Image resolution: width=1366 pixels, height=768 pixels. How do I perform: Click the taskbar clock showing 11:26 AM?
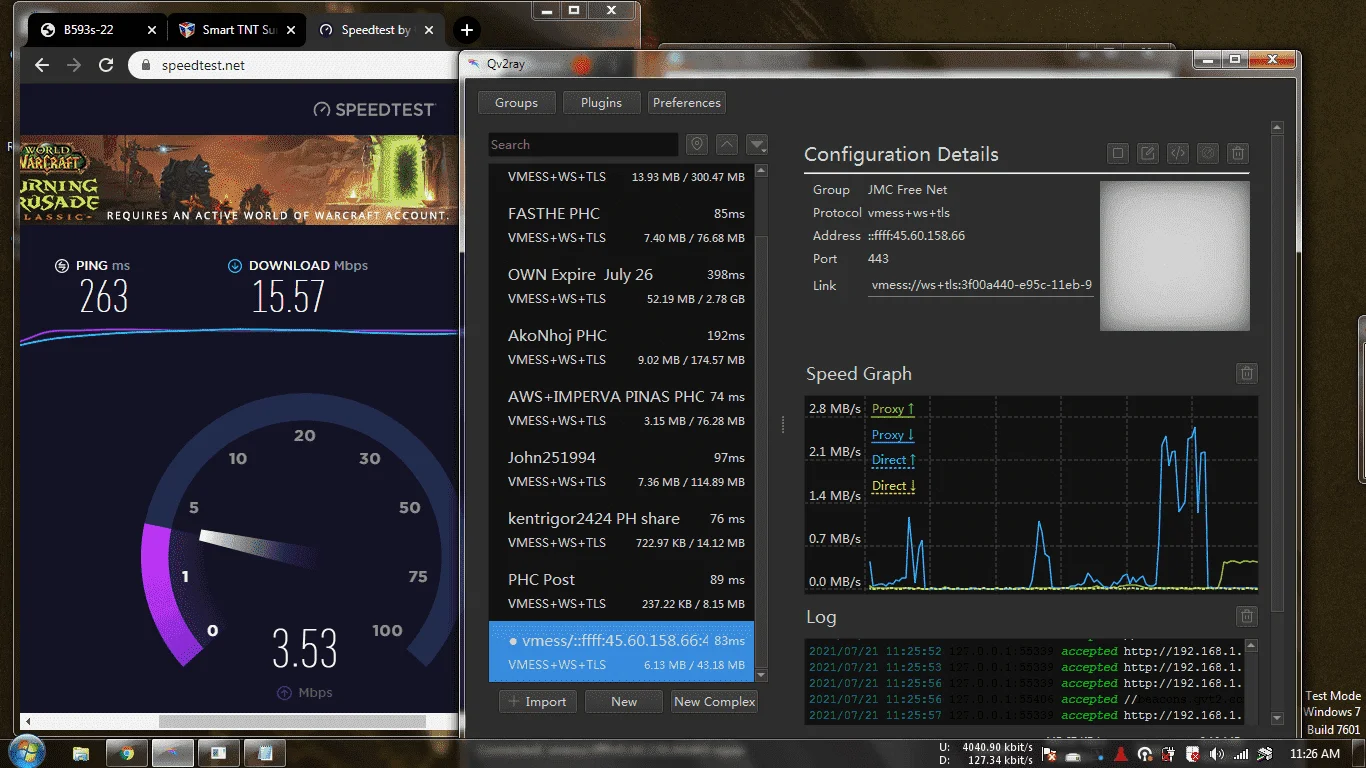(1315, 754)
